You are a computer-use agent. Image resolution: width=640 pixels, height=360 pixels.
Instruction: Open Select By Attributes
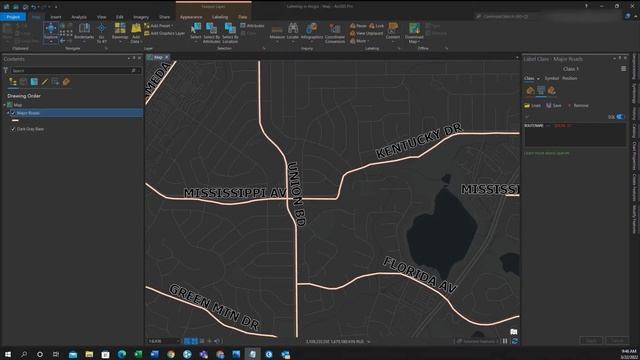click(211, 33)
